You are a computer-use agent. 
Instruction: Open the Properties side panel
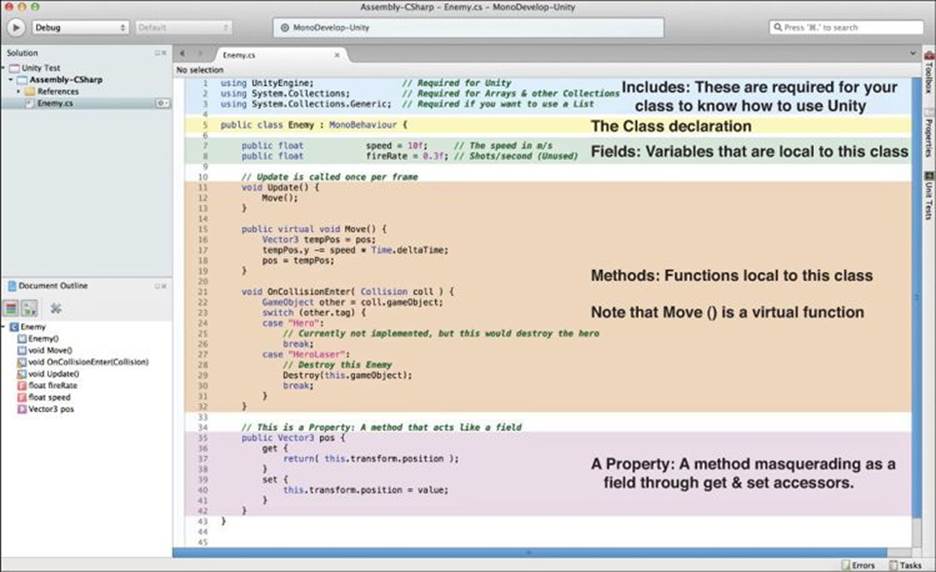point(929,133)
